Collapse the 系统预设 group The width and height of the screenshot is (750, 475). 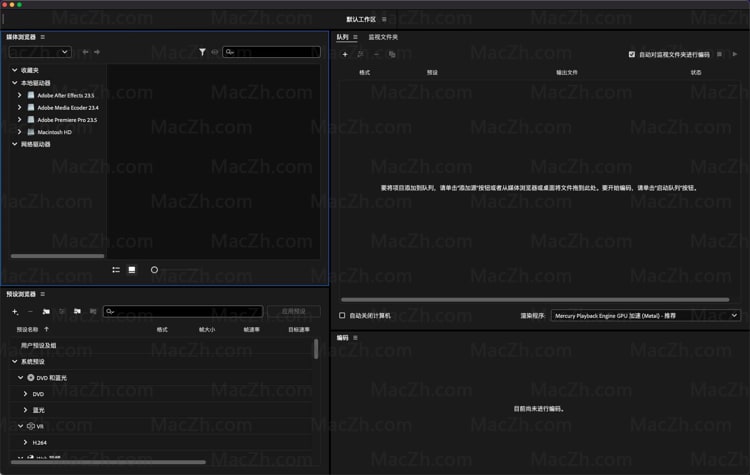pos(15,362)
